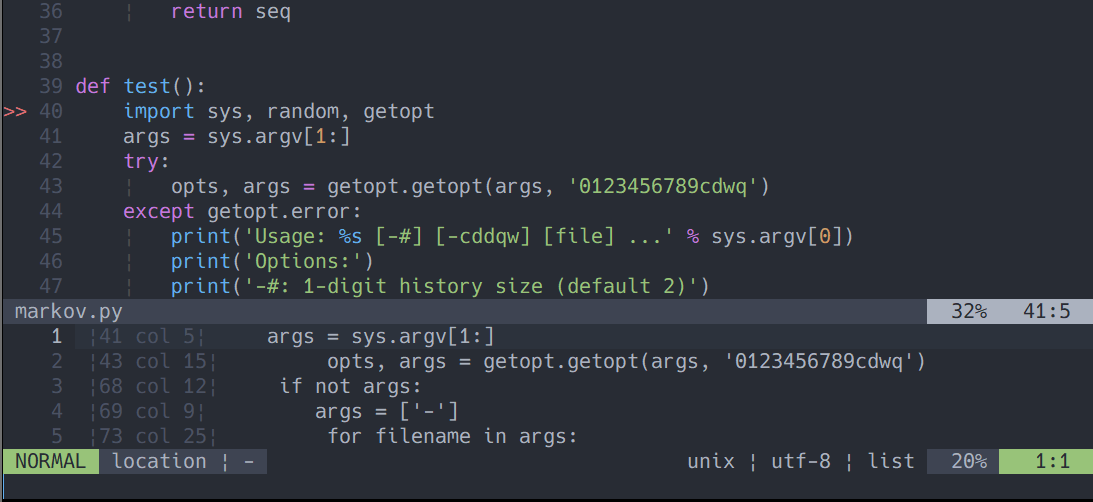The image size is (1093, 502).
Task: Click the location label in status bar
Action: (160, 462)
